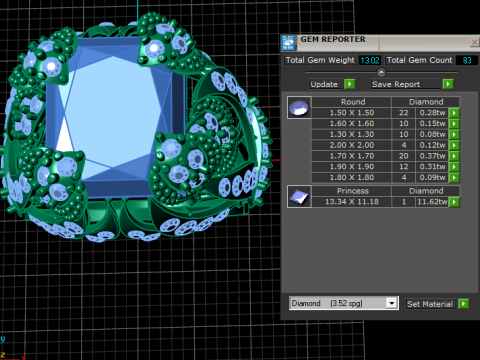480x360 pixels.
Task: Open the Diamond material dropdown
Action: tap(392, 303)
